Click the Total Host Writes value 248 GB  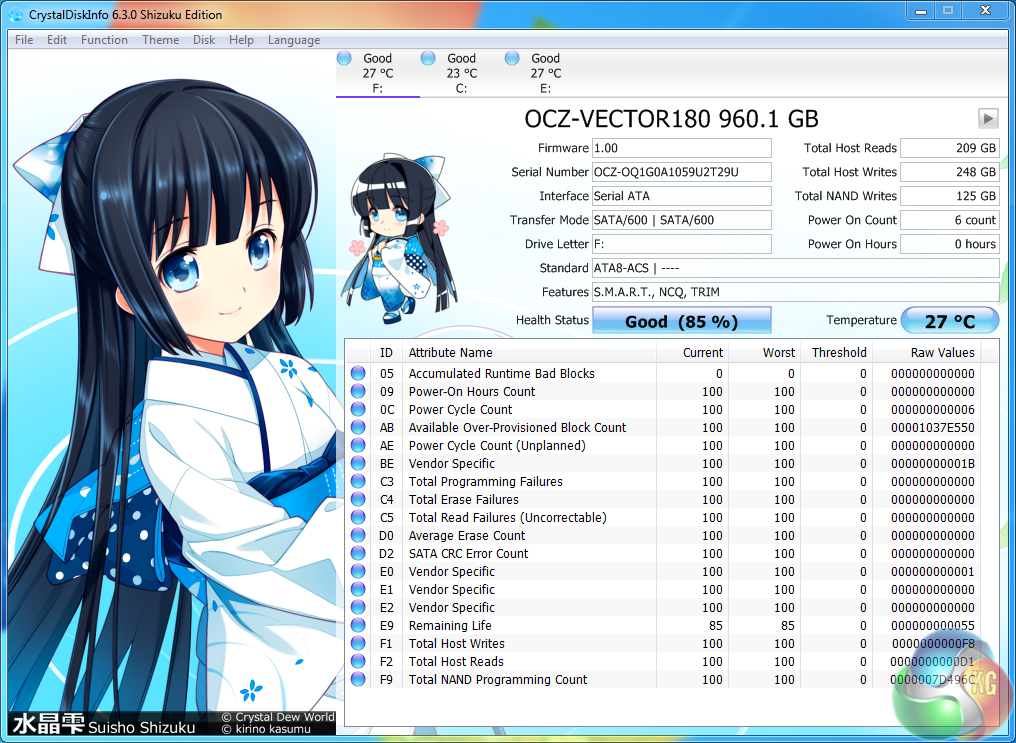950,172
